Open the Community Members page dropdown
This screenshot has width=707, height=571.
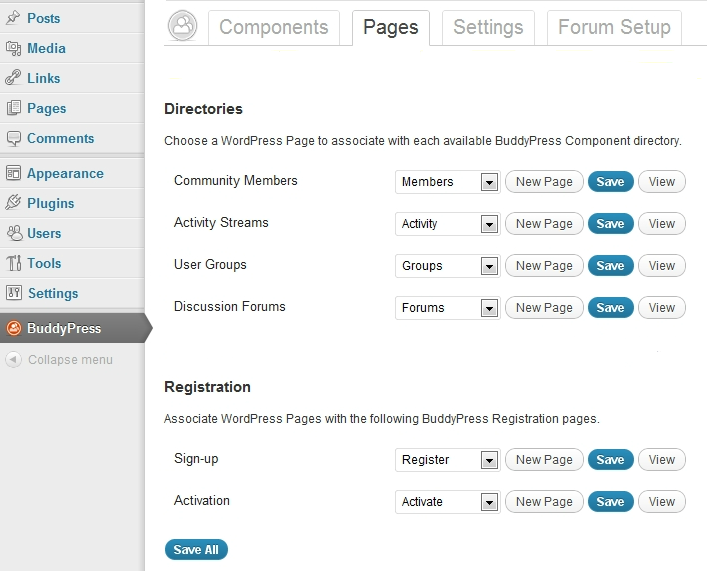coord(489,182)
